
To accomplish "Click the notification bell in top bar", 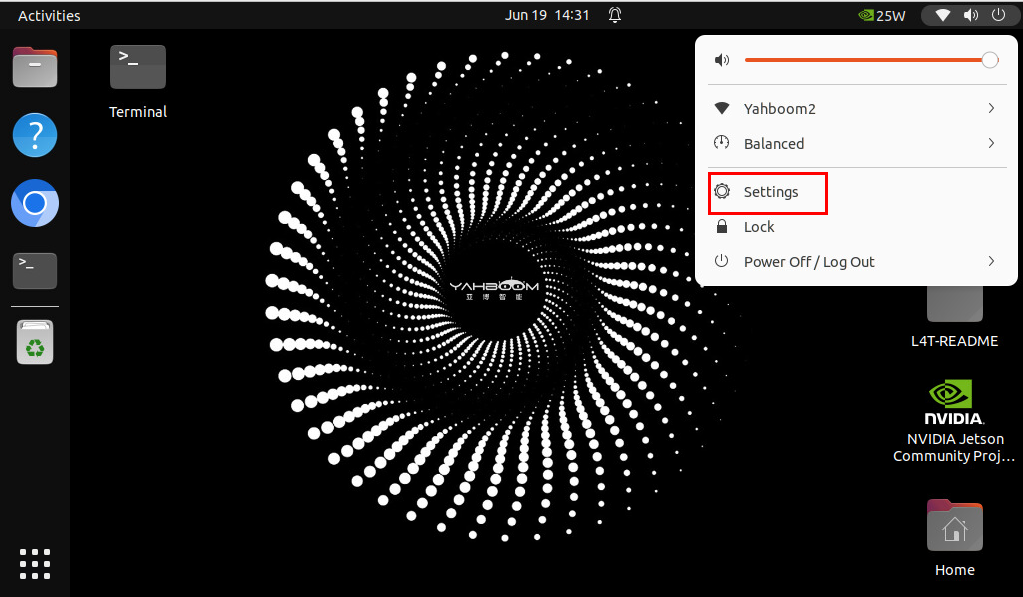I will [615, 15].
